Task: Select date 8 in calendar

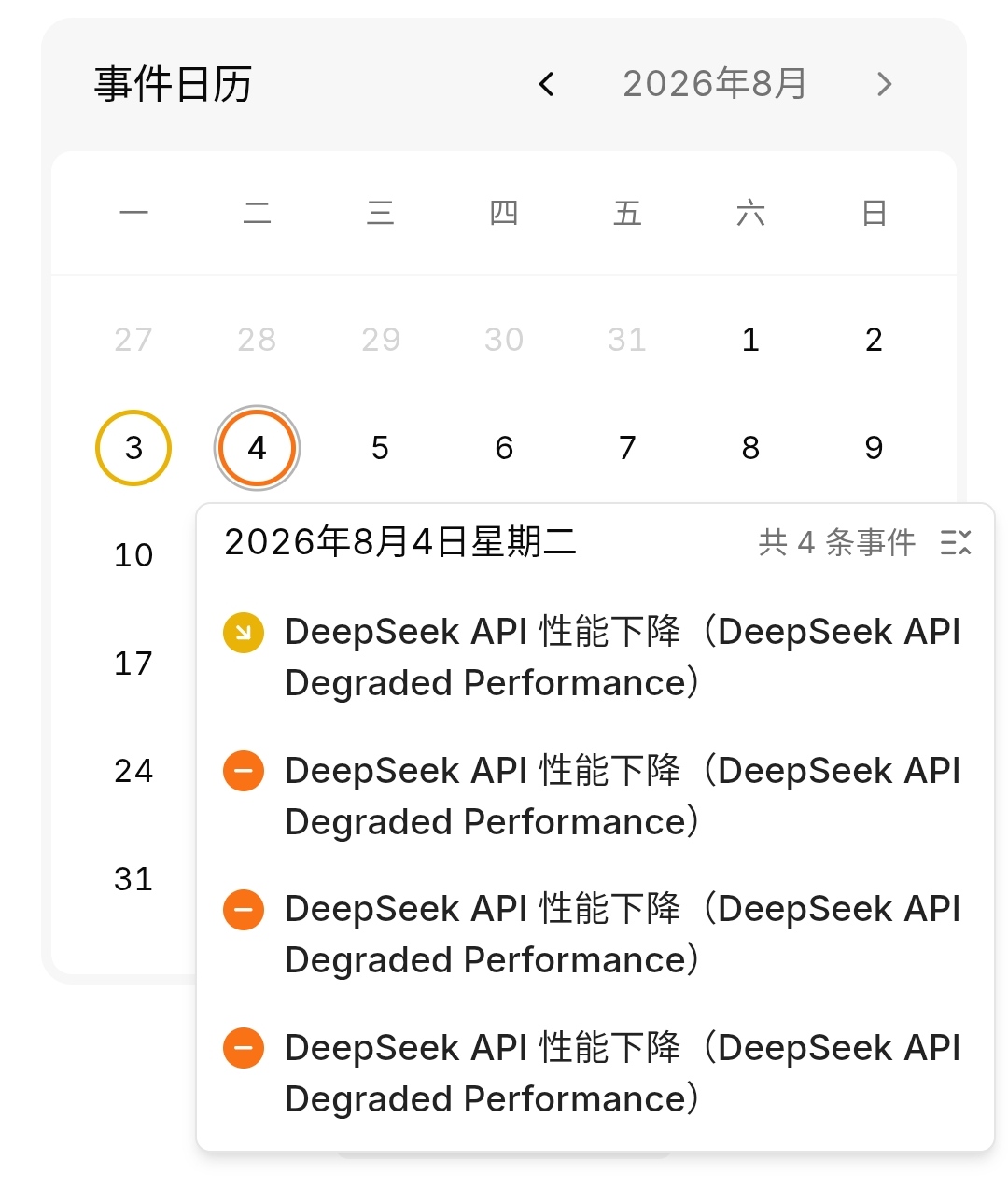Action: 750,448
